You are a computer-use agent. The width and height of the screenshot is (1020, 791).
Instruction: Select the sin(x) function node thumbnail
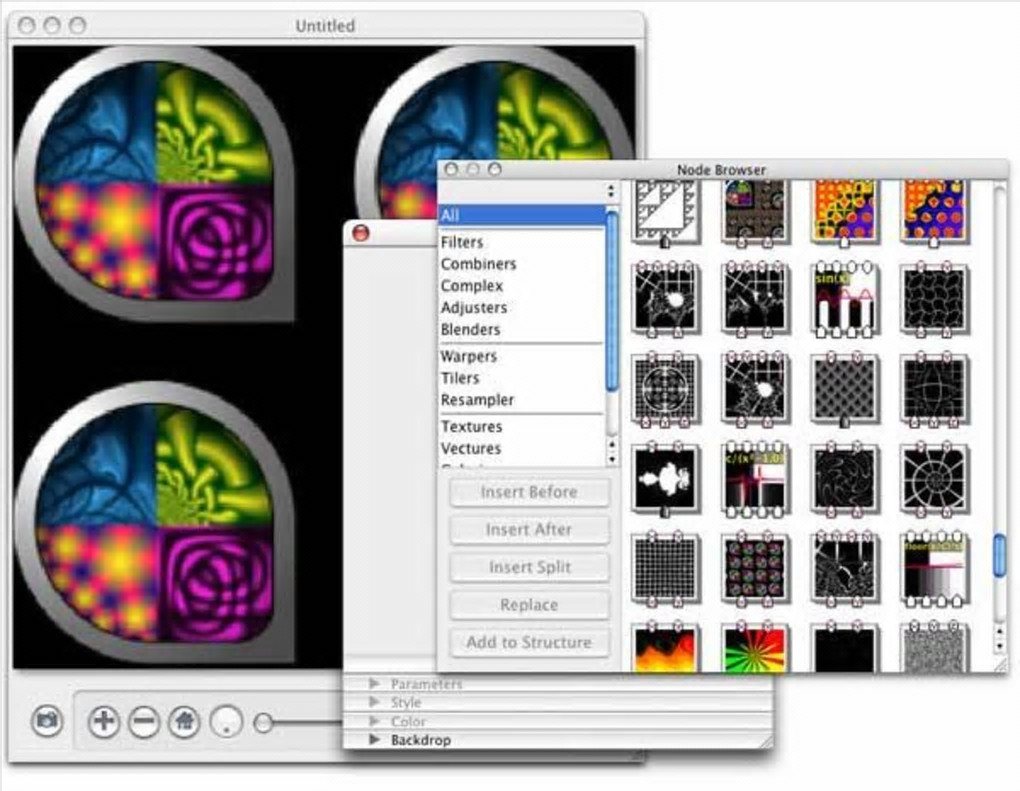click(844, 300)
